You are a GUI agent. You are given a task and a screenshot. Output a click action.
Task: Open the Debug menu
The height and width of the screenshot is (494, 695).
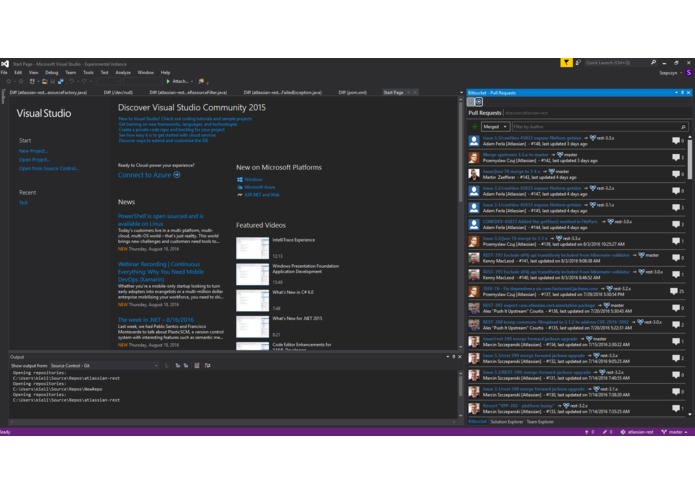[51, 73]
